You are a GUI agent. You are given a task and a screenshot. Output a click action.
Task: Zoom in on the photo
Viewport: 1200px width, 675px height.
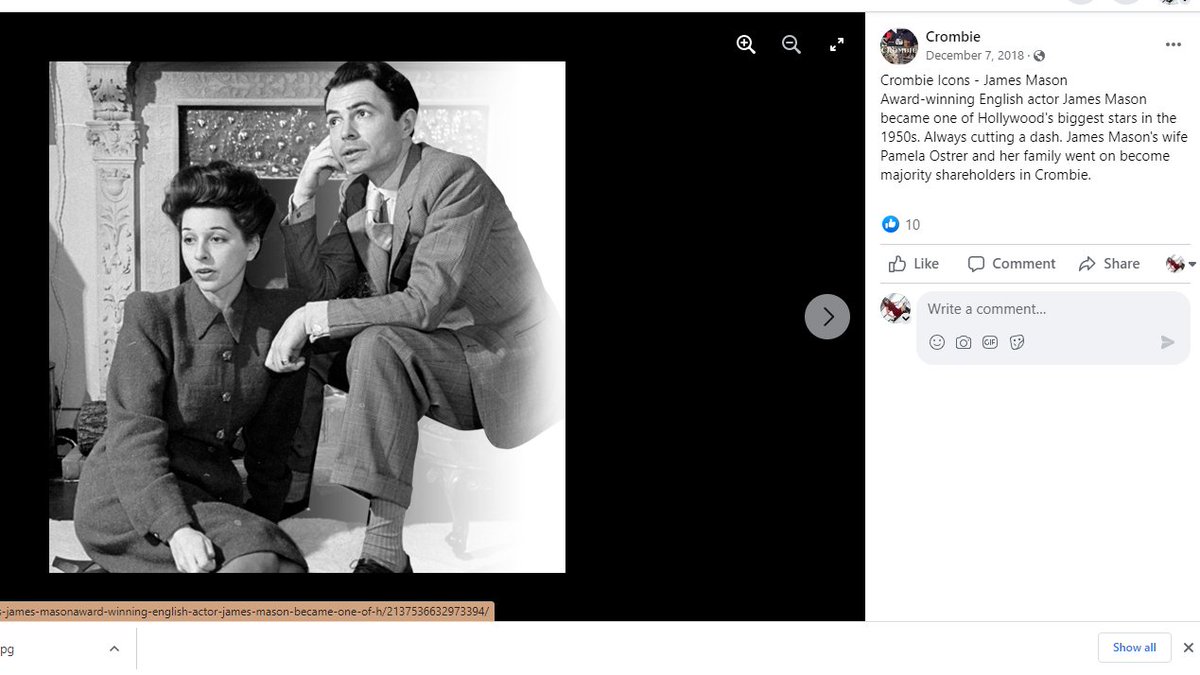746,44
